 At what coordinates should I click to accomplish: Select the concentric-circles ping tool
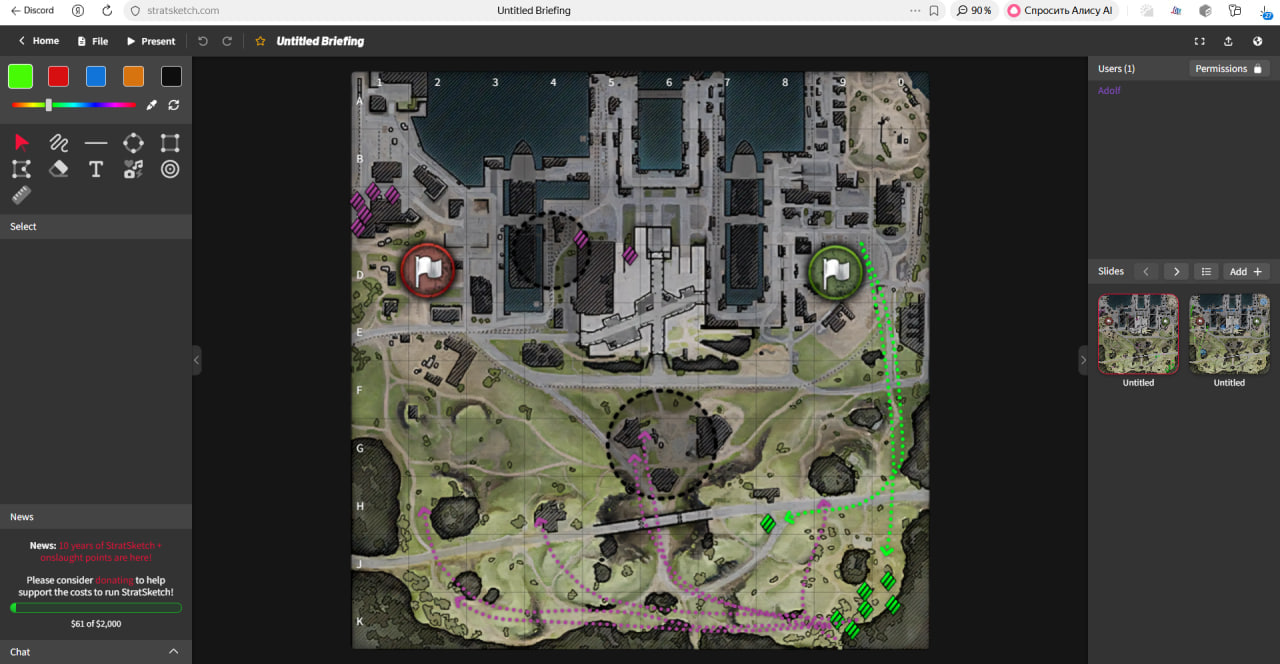(170, 169)
